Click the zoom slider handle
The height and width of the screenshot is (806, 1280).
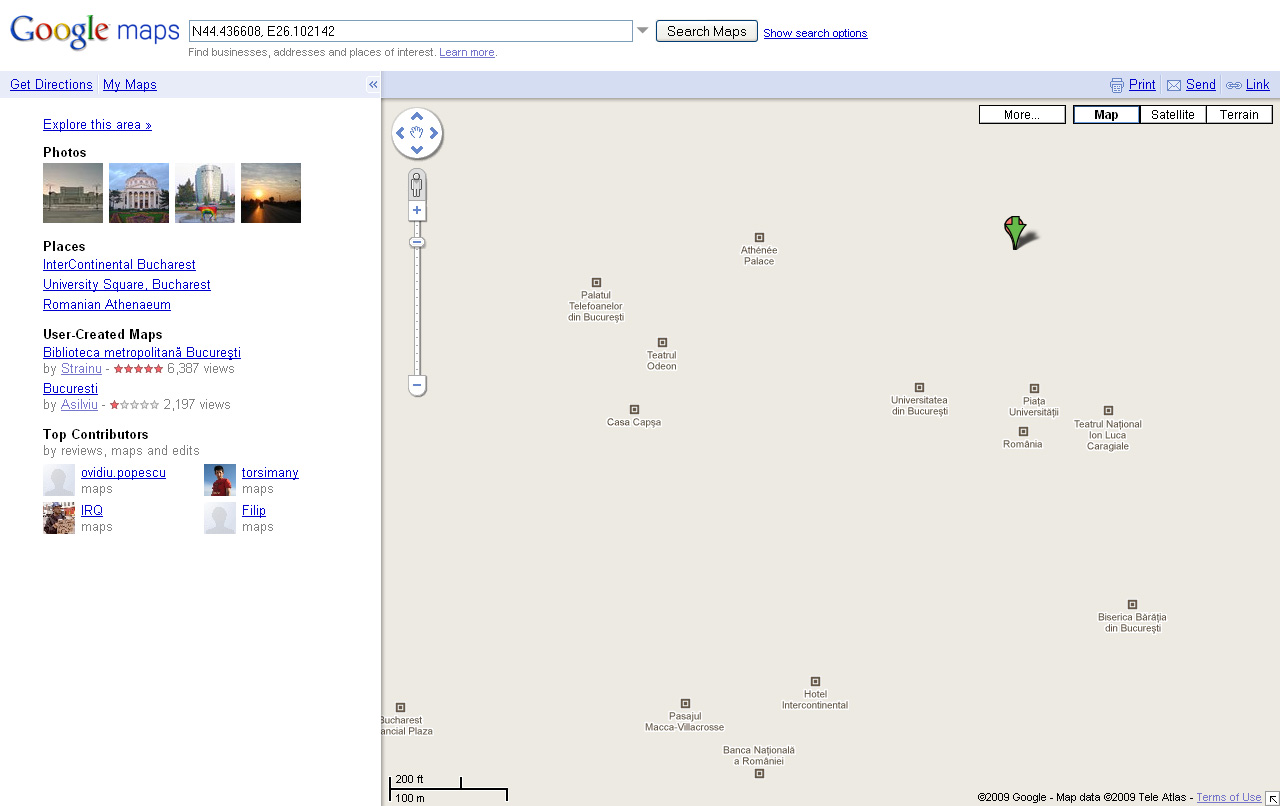(417, 242)
